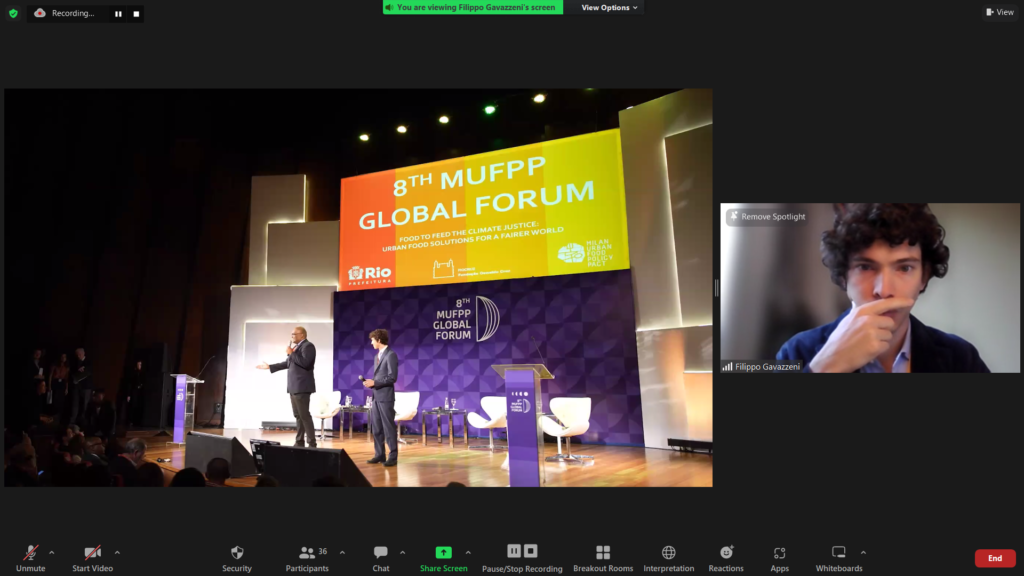Expand audio settings arrow next to Unmute
Image resolution: width=1024 pixels, height=576 pixels.
tap(52, 552)
